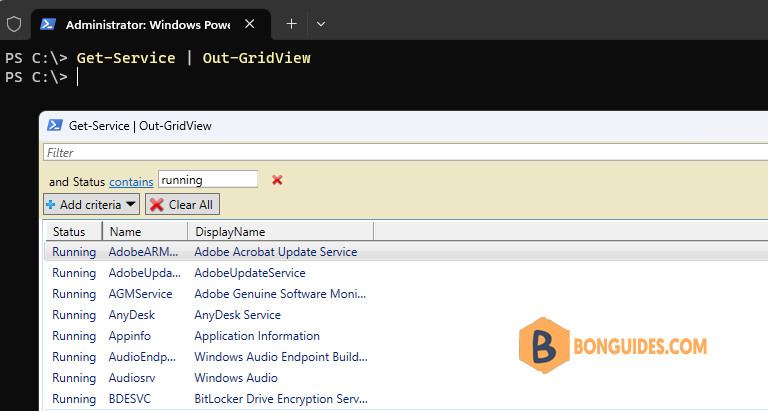
Task: Click Adobe Genuine Software Moni... display name
Action: point(280,294)
